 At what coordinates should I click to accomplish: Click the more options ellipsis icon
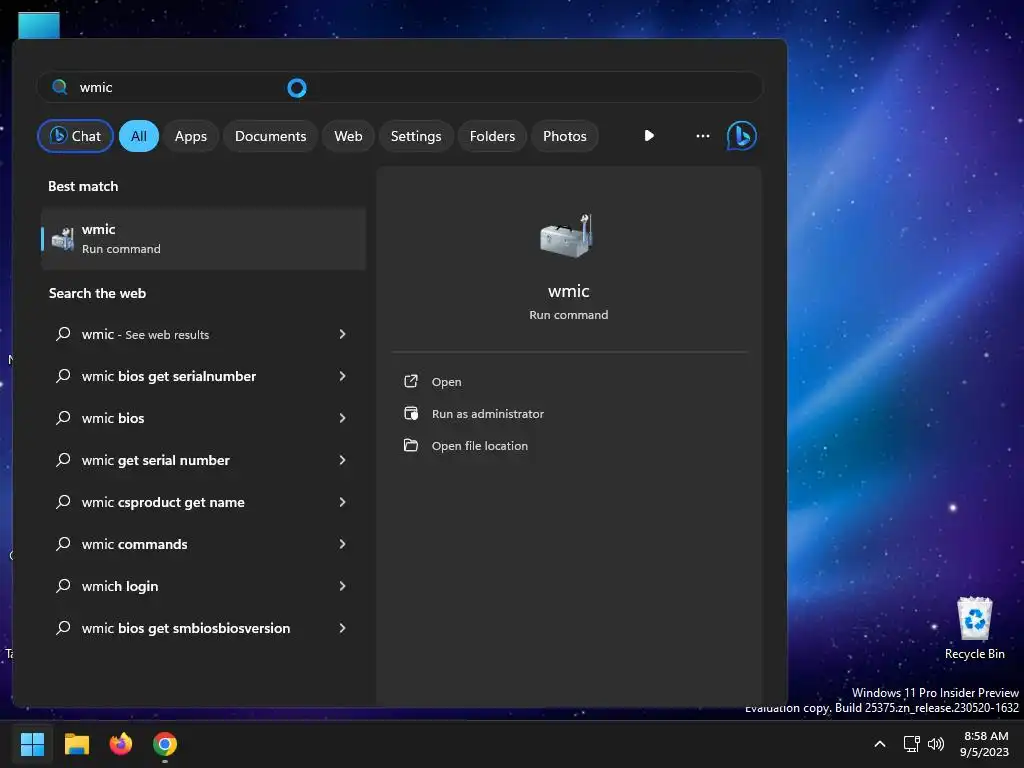(x=703, y=136)
